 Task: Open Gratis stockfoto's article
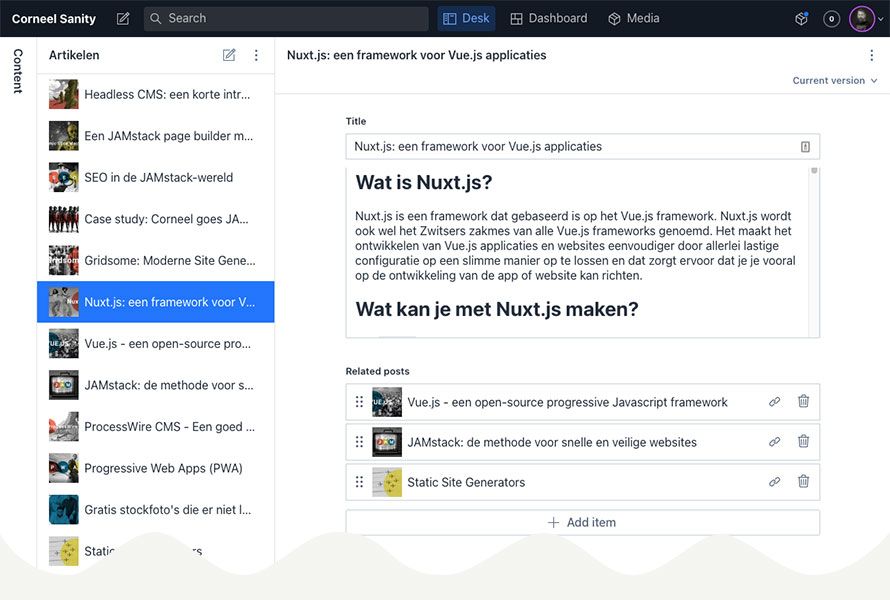coord(156,509)
